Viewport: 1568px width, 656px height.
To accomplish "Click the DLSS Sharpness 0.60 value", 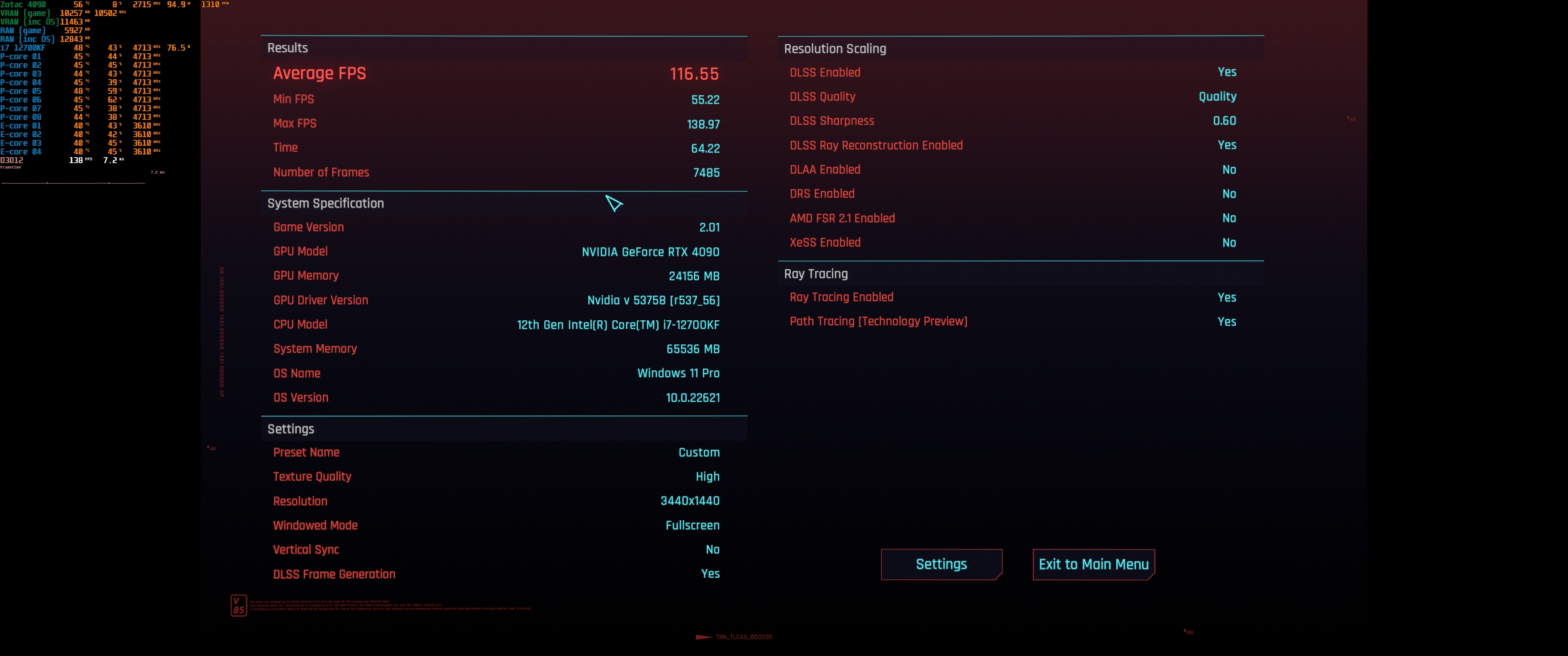I will point(1224,120).
